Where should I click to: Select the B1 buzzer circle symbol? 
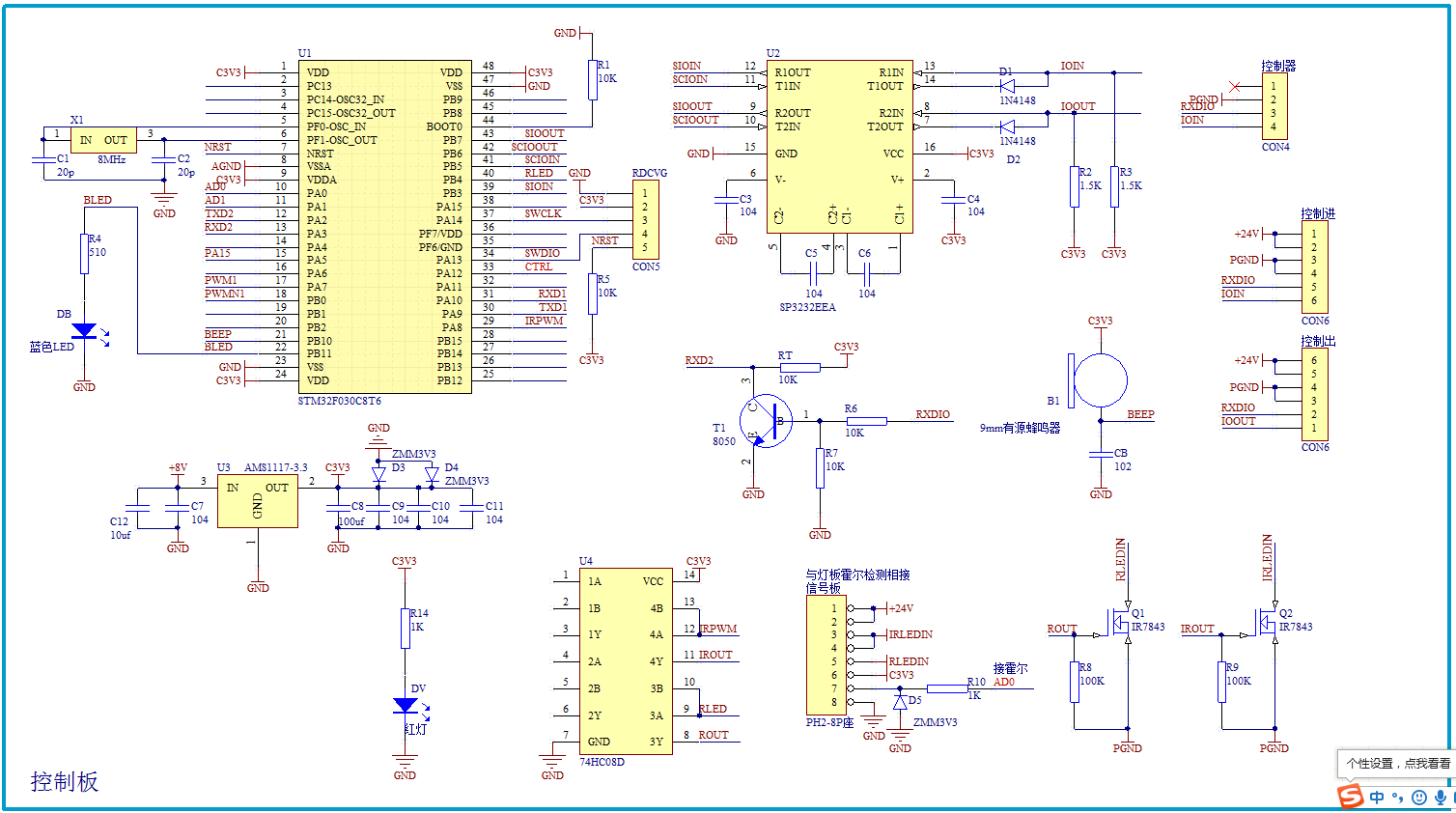[x=1100, y=379]
